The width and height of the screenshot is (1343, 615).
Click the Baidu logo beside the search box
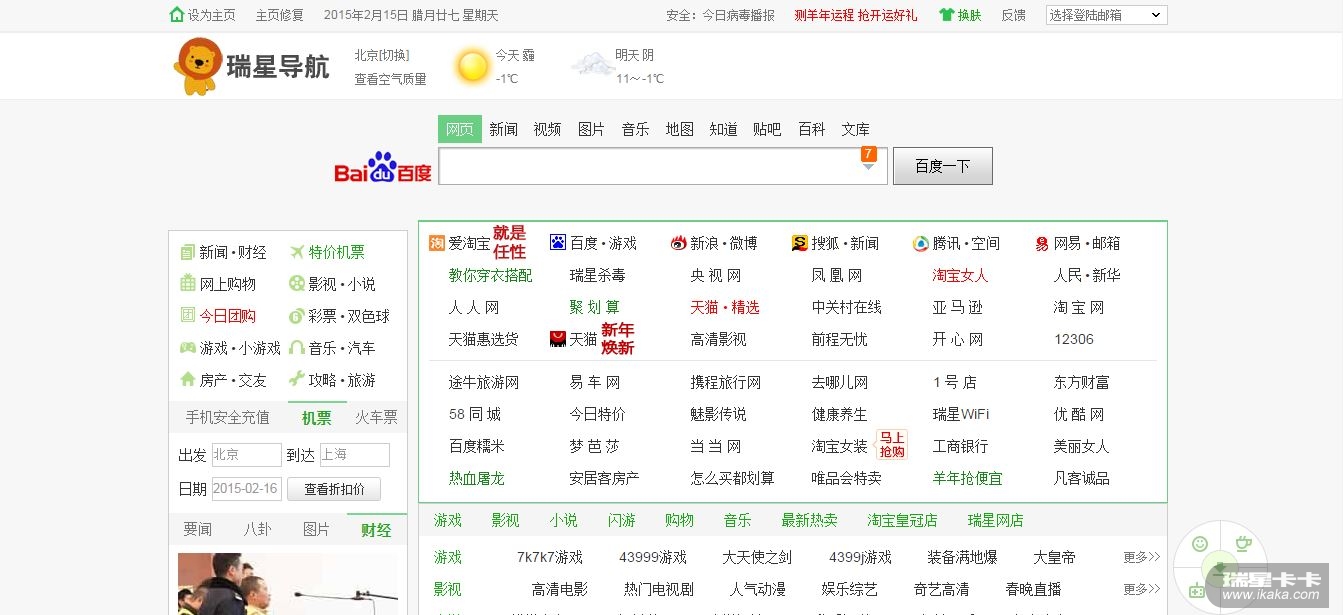tap(383, 167)
